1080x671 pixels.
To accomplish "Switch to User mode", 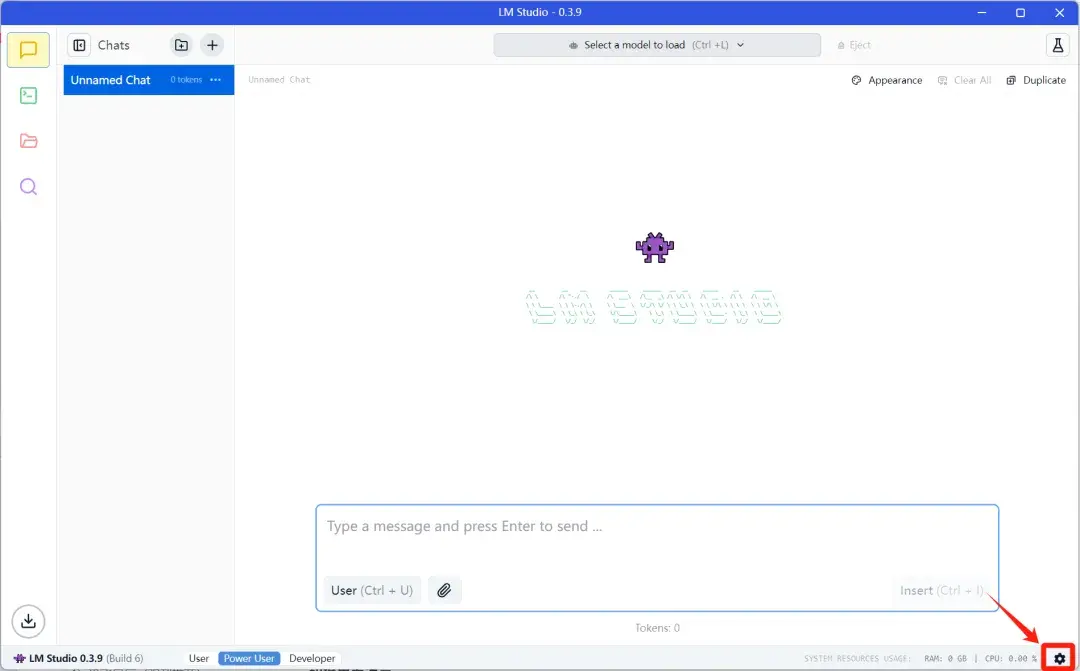I will 198,659.
